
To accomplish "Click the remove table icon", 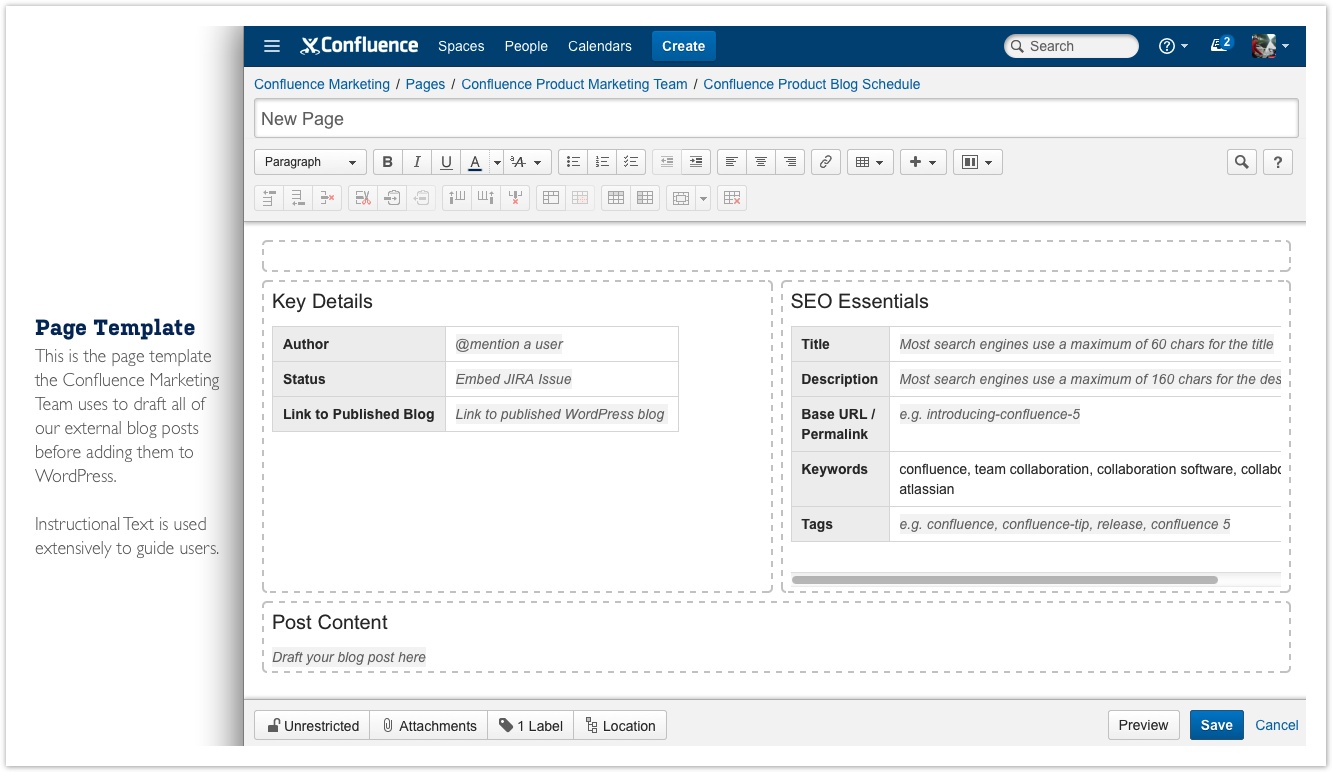I will point(732,198).
